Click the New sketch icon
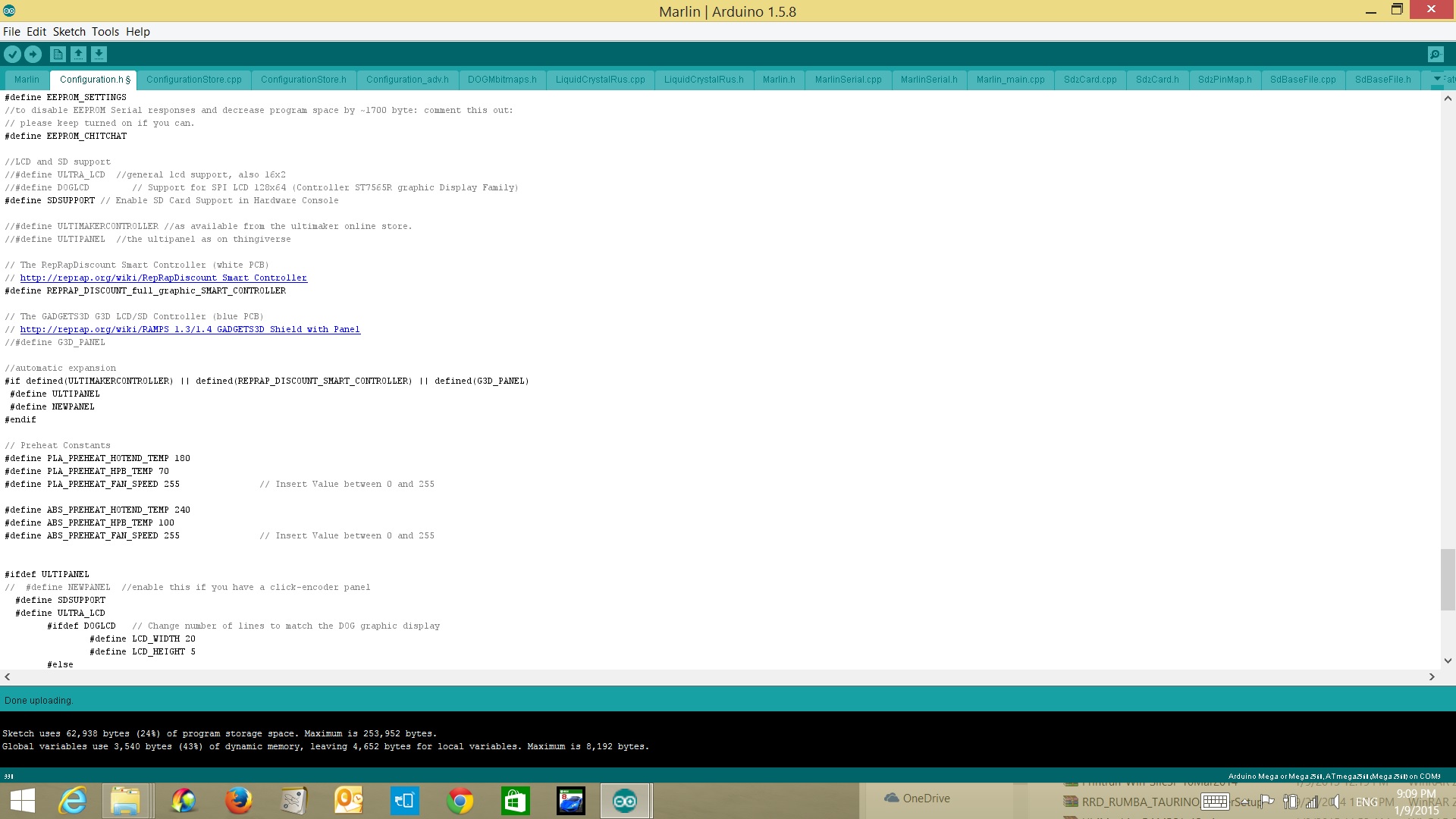Image resolution: width=1456 pixels, height=819 pixels. tap(58, 54)
